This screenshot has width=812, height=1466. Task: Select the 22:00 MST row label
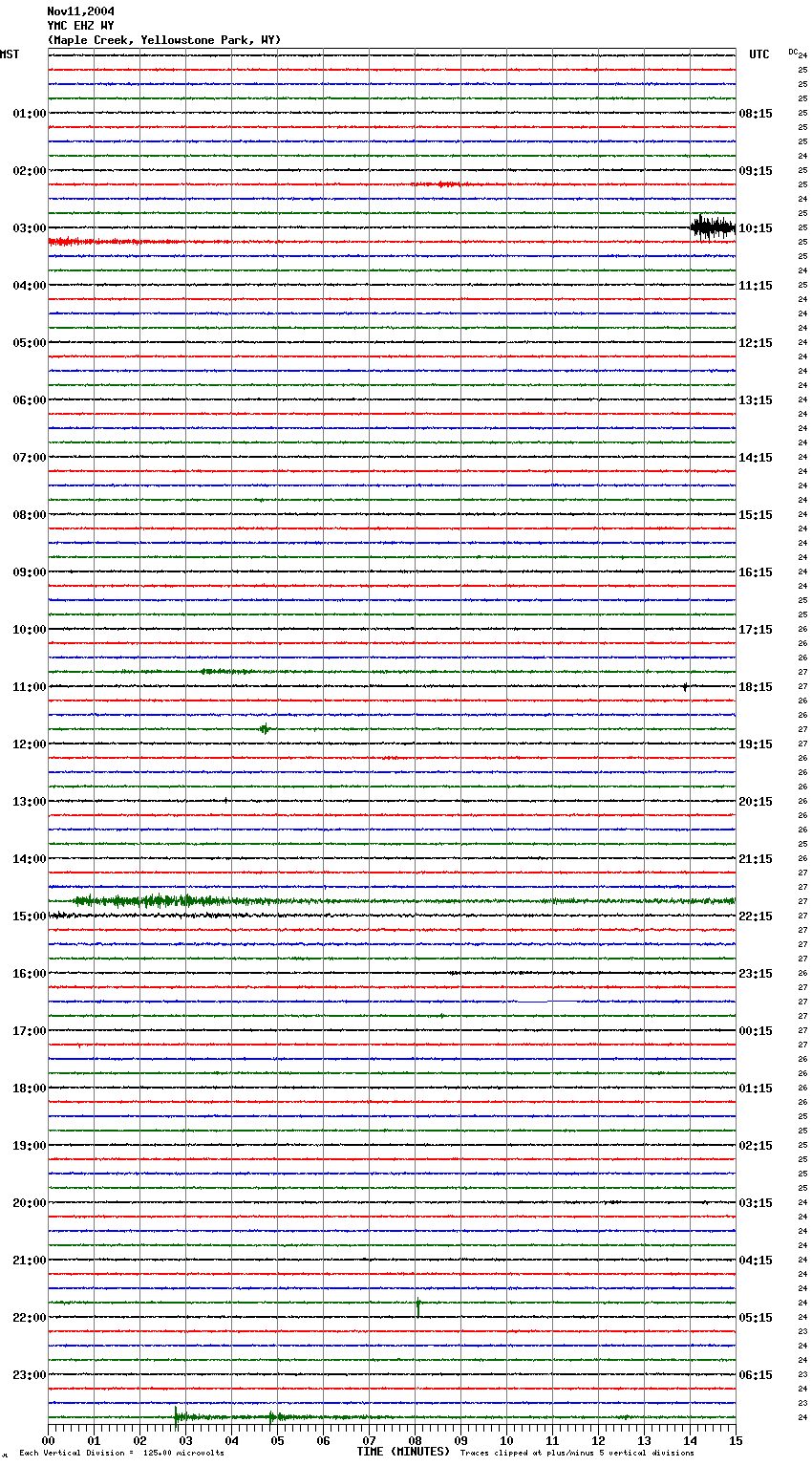(30, 1318)
